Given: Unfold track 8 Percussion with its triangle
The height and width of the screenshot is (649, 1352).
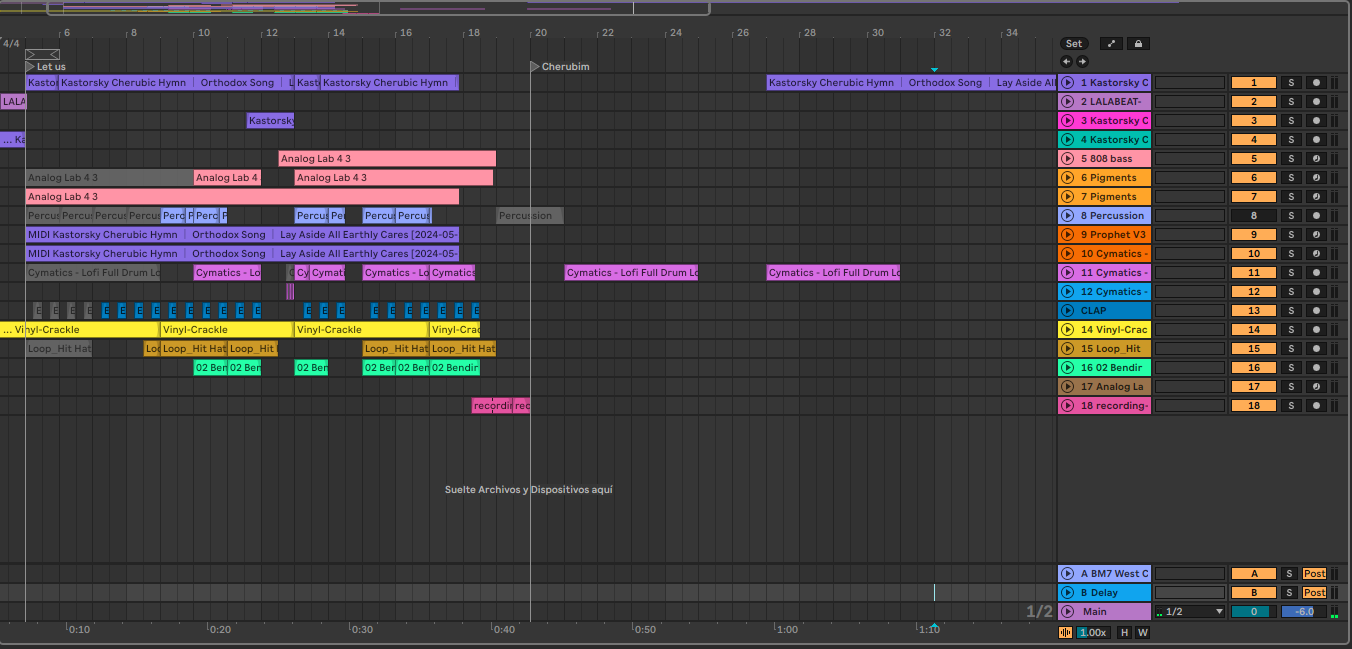Looking at the screenshot, I should click(x=1067, y=216).
